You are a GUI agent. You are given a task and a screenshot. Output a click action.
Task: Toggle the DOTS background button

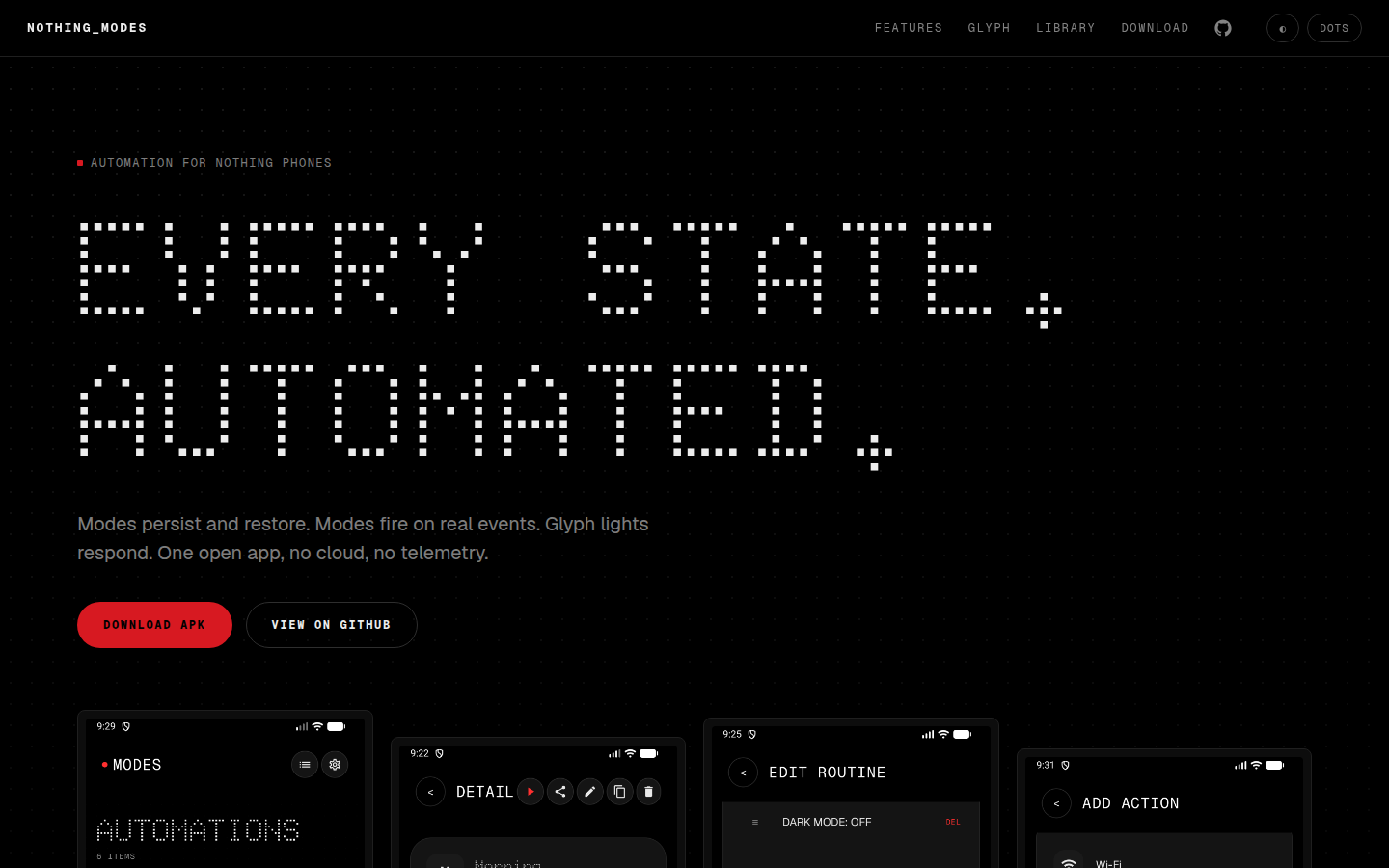click(x=1334, y=28)
